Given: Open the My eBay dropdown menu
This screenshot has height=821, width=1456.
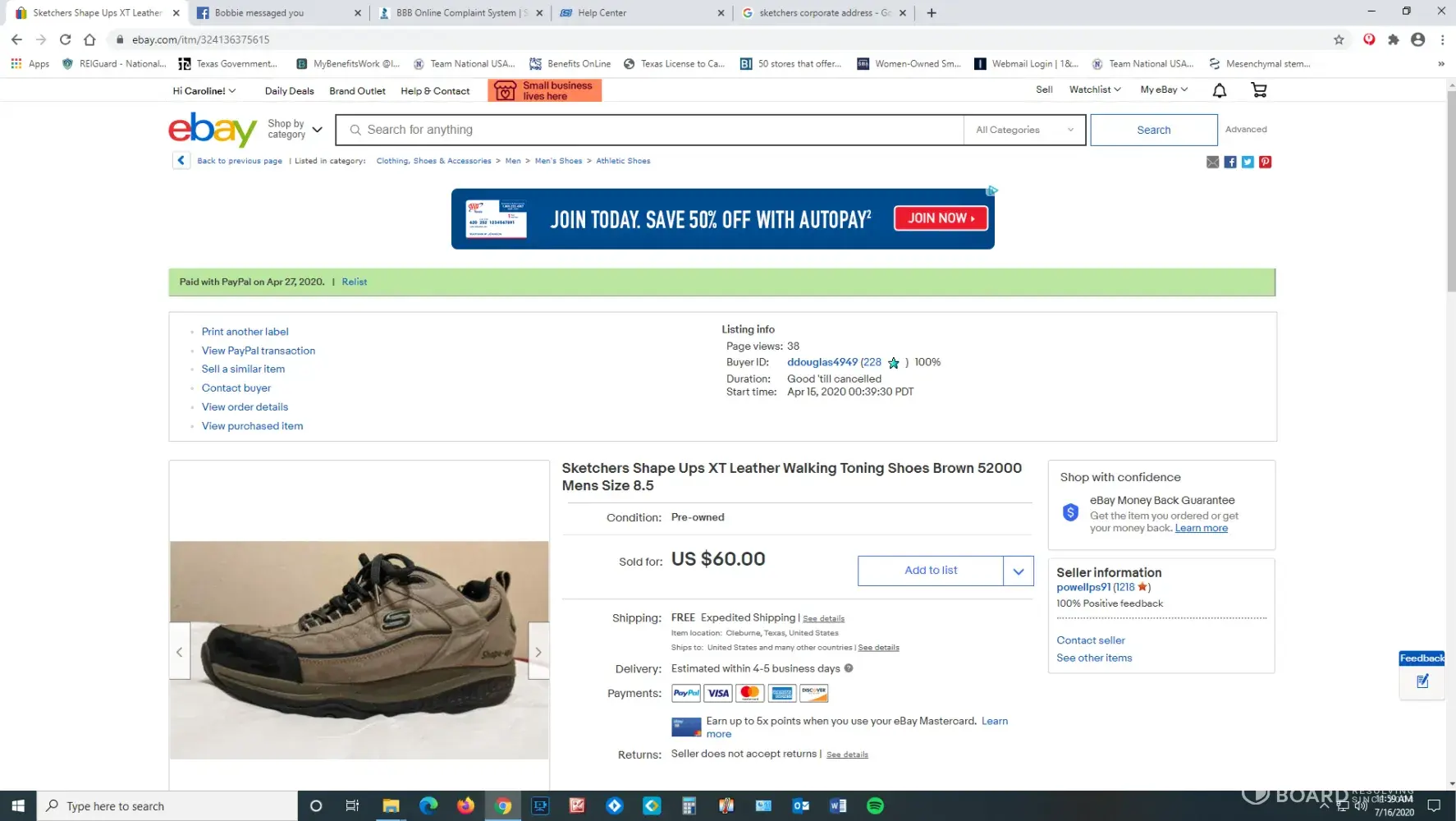Looking at the screenshot, I should click(x=1163, y=89).
